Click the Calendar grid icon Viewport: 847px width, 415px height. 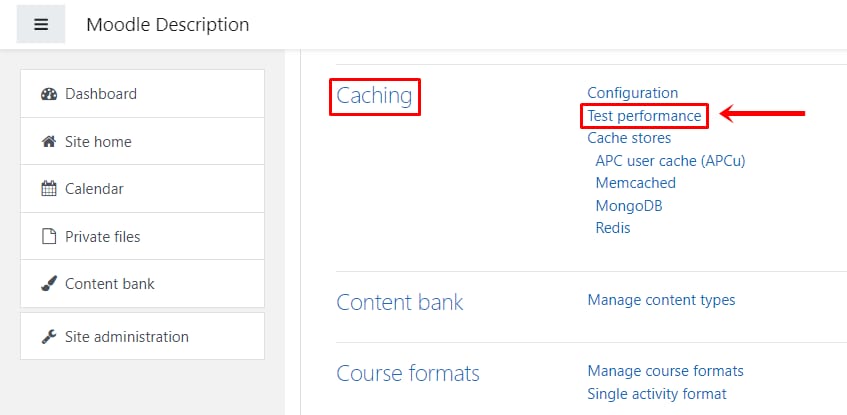point(49,189)
